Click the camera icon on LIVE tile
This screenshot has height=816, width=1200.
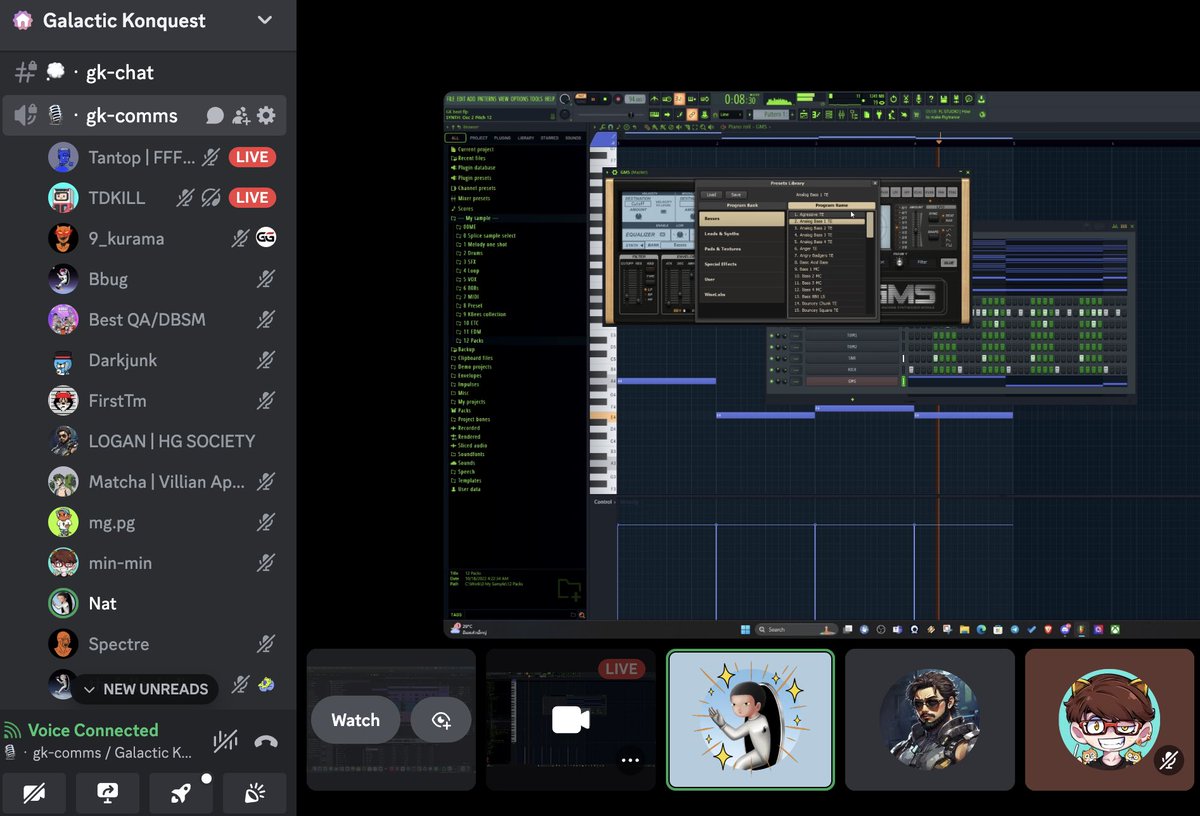(571, 720)
